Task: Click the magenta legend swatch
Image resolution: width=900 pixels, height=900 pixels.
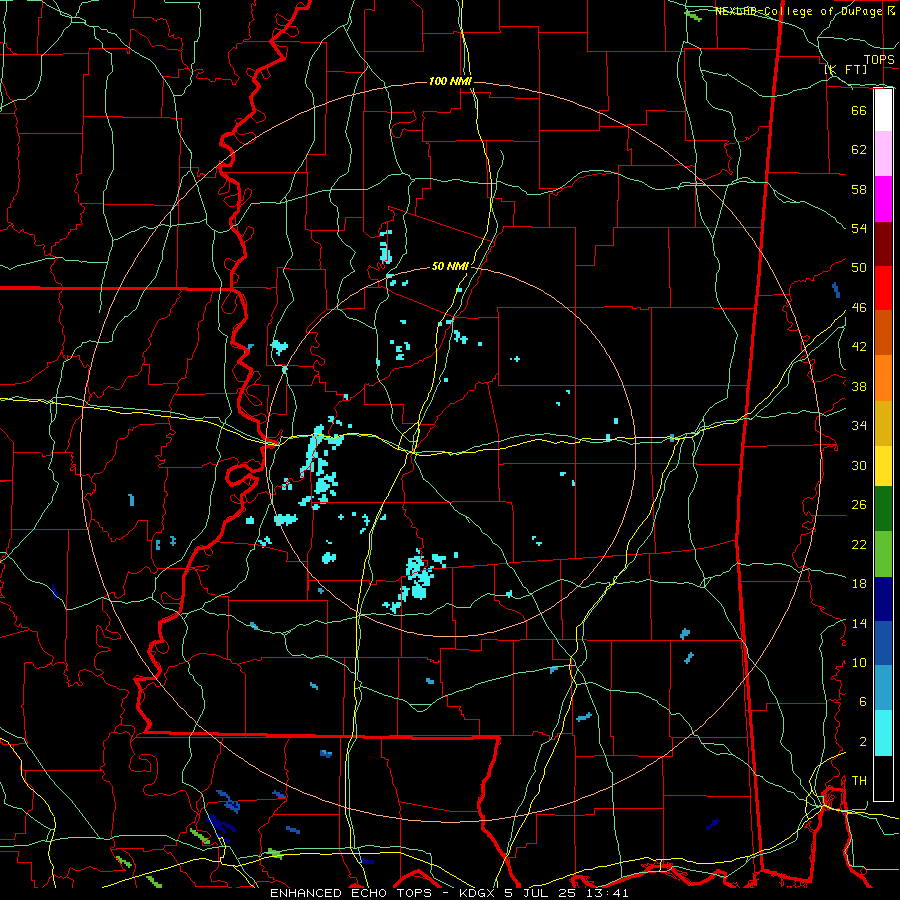Action: tap(883, 199)
